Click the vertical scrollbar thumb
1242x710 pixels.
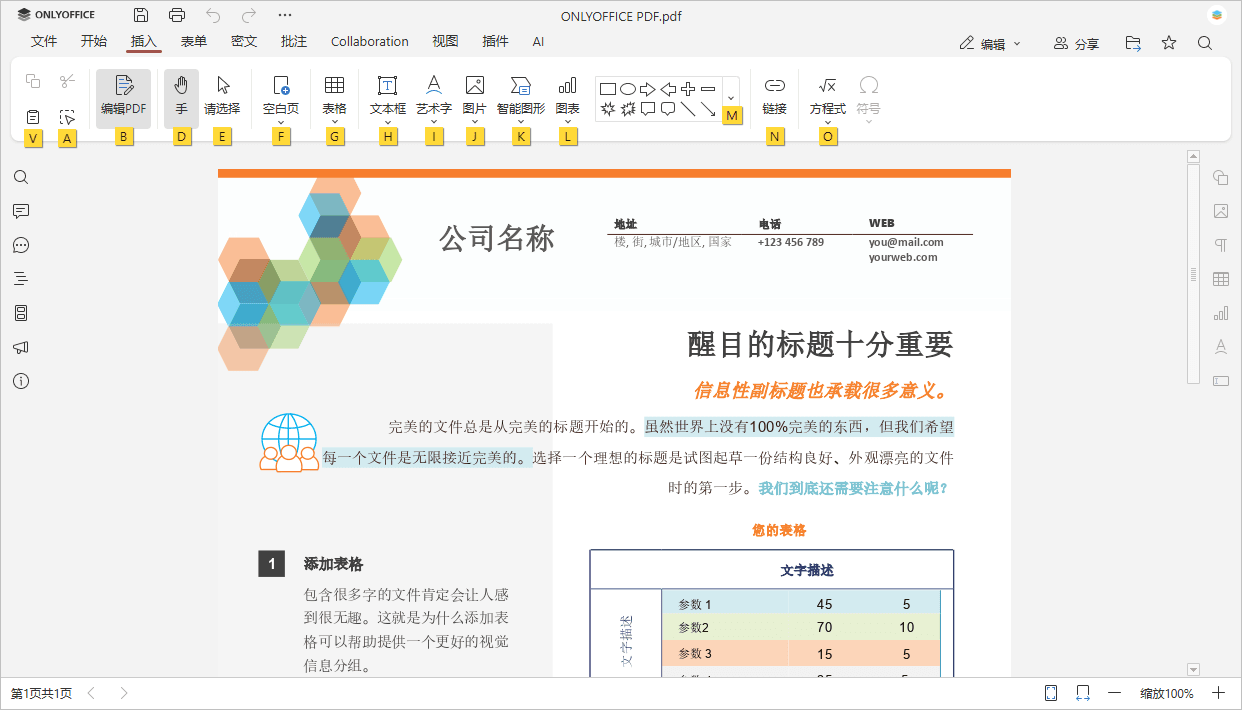click(x=1192, y=273)
